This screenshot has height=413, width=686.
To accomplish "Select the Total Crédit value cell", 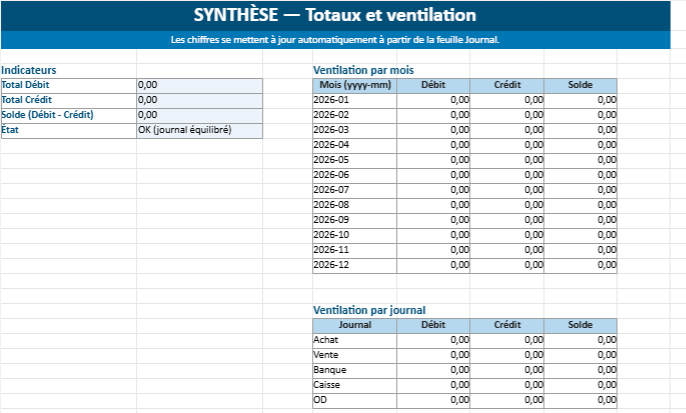I will [199, 100].
